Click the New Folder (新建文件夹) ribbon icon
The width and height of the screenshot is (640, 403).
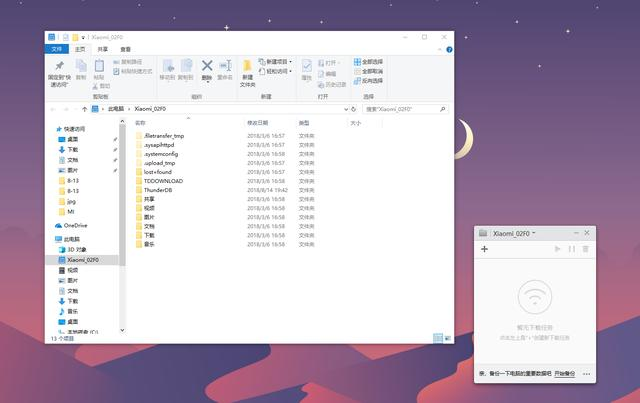coord(247,70)
